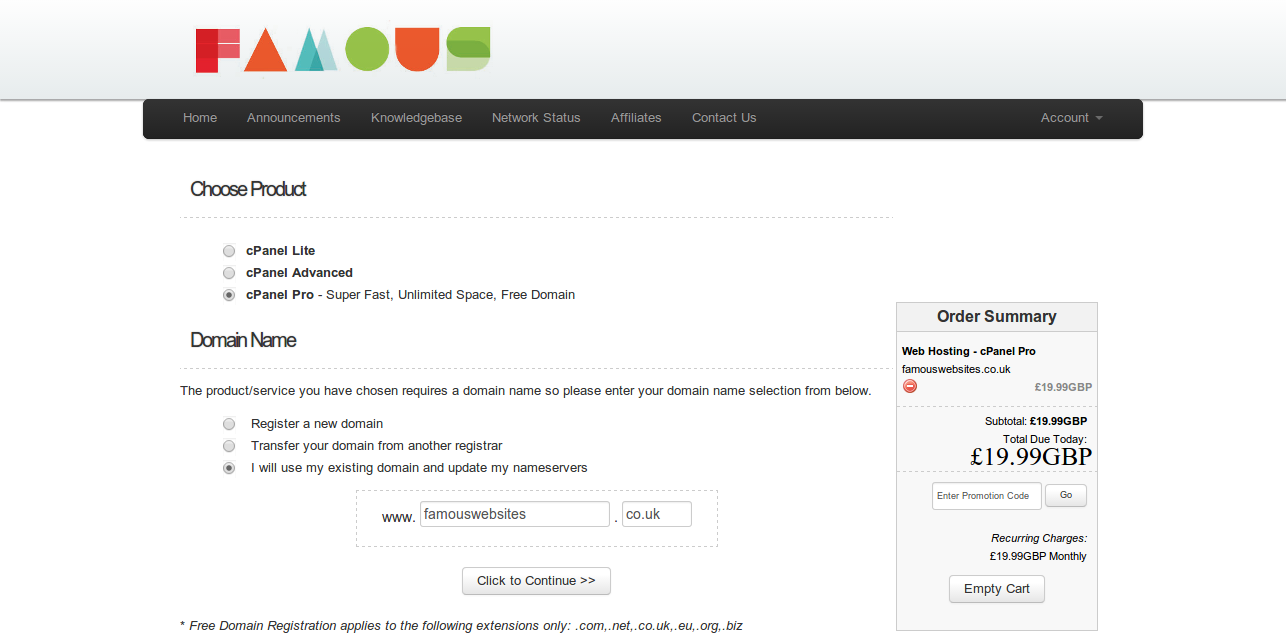Click the famouswebsites domain name field
Screen dimensions: 1286x644
tap(514, 513)
